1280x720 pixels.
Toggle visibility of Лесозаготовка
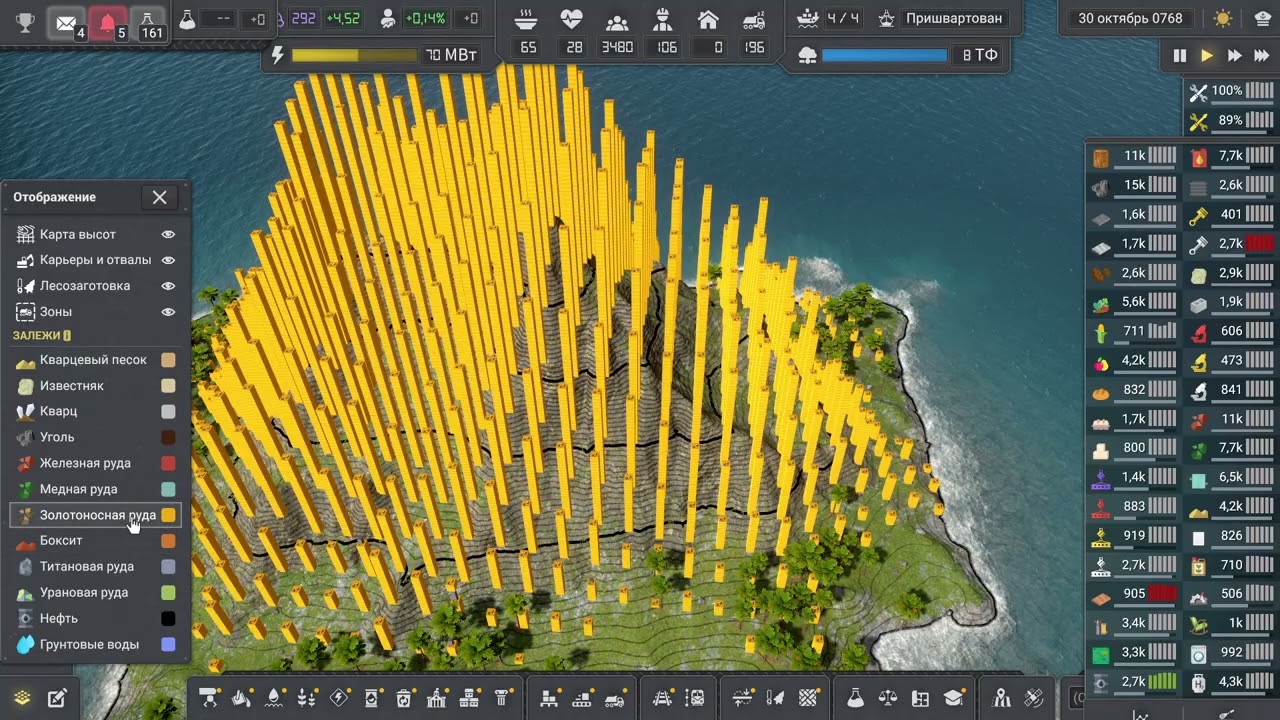[168, 286]
